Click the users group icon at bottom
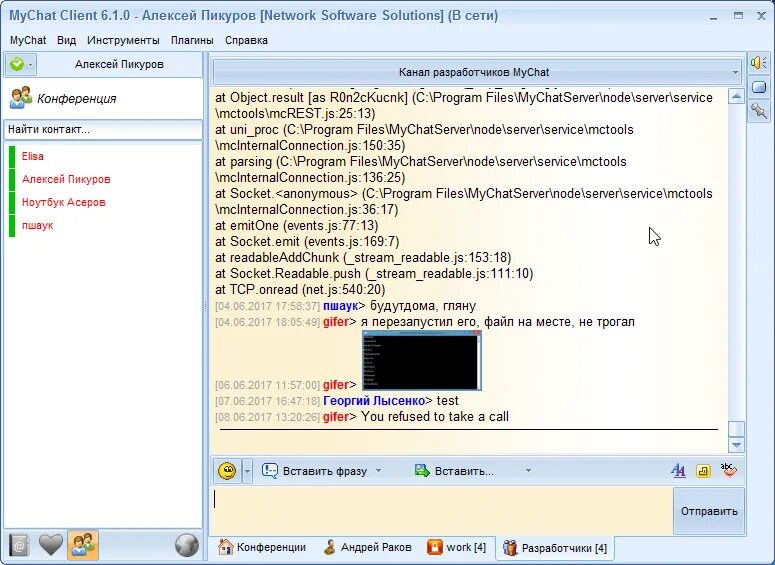The width and height of the screenshot is (775, 565). pyautogui.click(x=83, y=545)
